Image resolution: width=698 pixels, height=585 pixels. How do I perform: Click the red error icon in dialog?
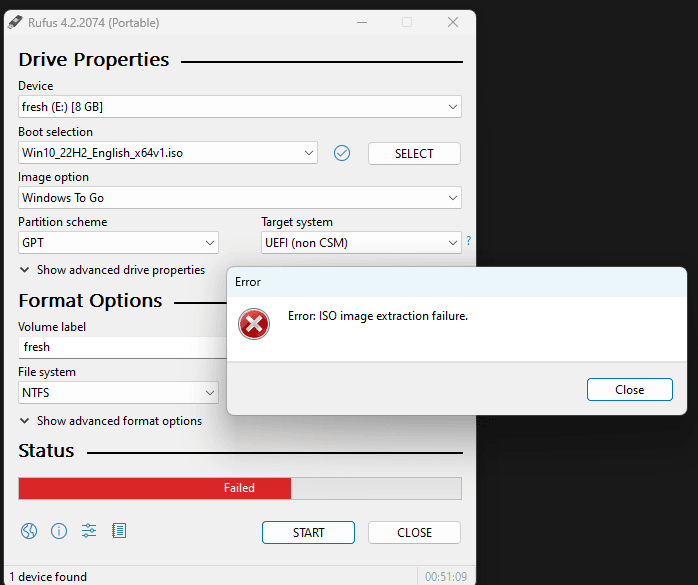tap(254, 324)
